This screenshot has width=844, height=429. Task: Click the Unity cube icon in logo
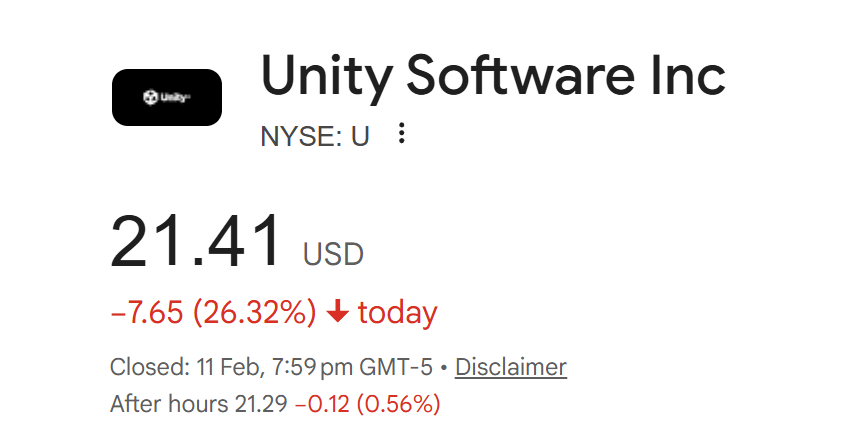pos(150,98)
